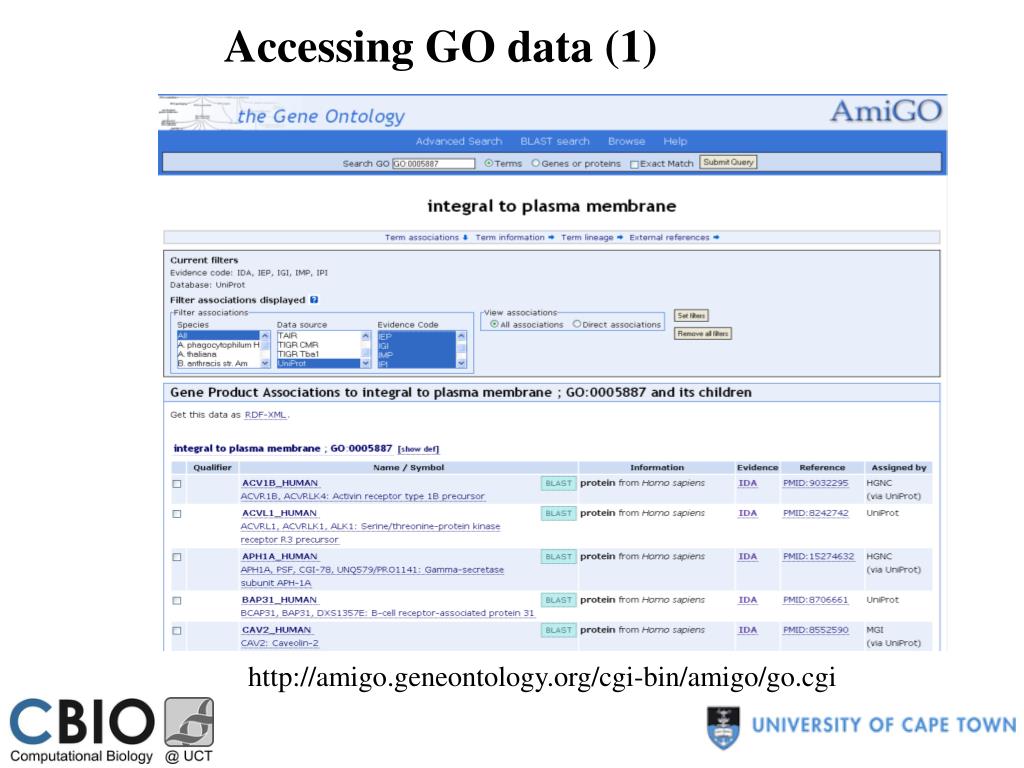Select the Terms radio button

point(488,163)
